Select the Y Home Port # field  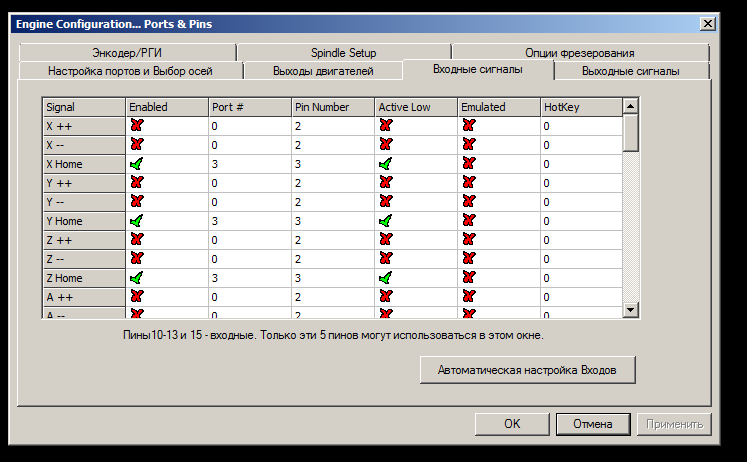point(248,221)
